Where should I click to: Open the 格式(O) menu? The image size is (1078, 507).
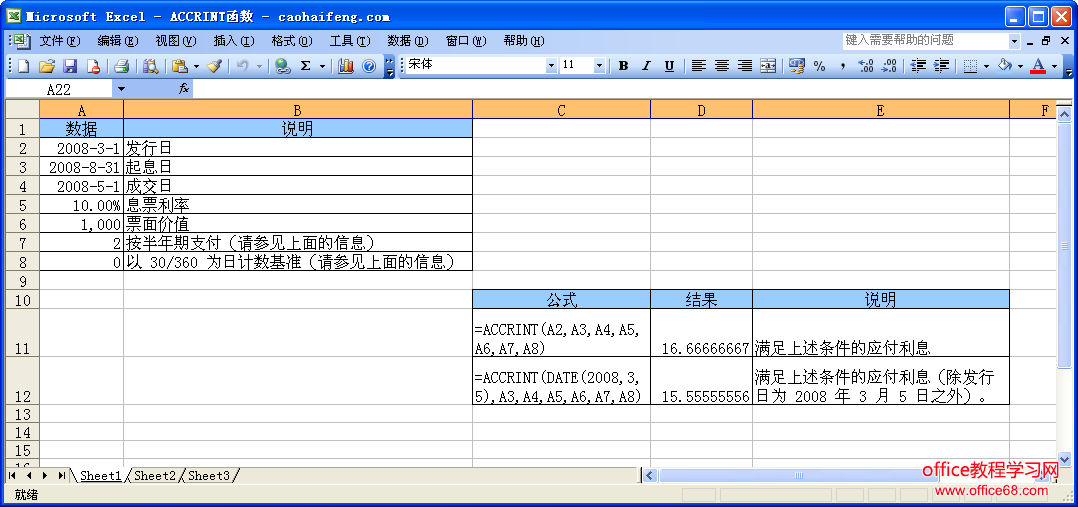click(x=292, y=41)
